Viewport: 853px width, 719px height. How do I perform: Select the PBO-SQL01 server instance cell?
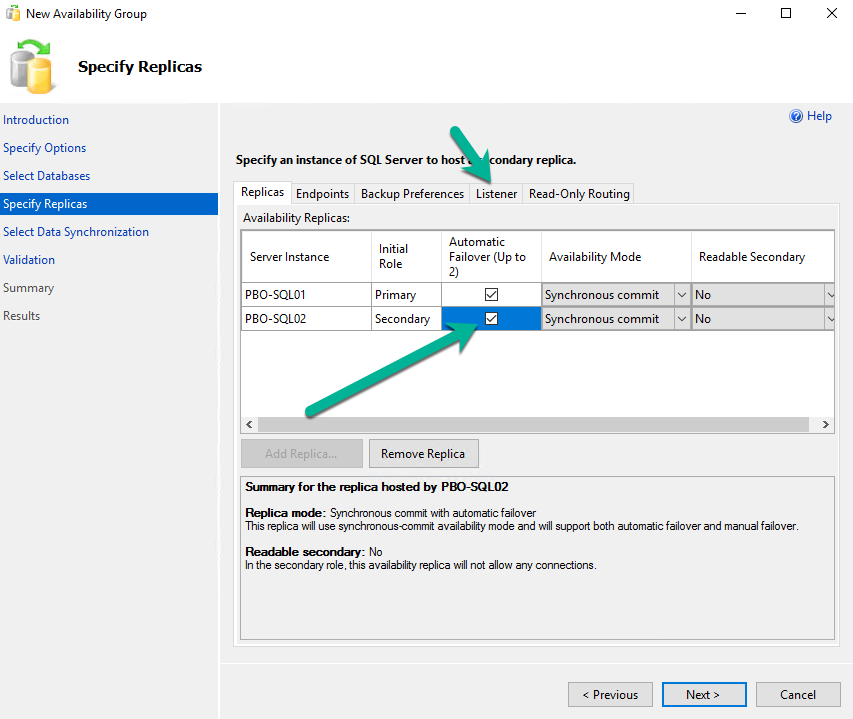click(x=306, y=295)
